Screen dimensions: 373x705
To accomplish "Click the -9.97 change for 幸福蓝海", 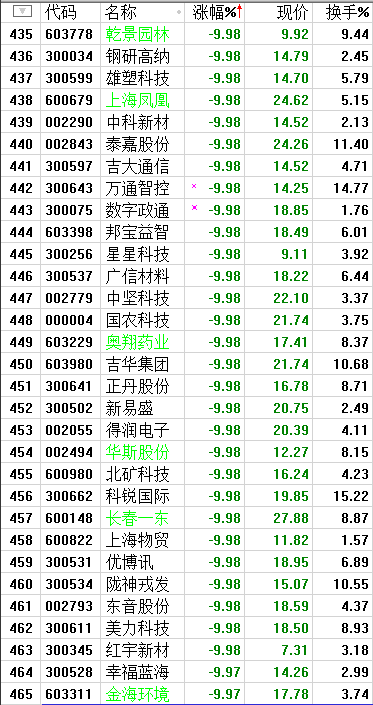I will [x=224, y=673].
